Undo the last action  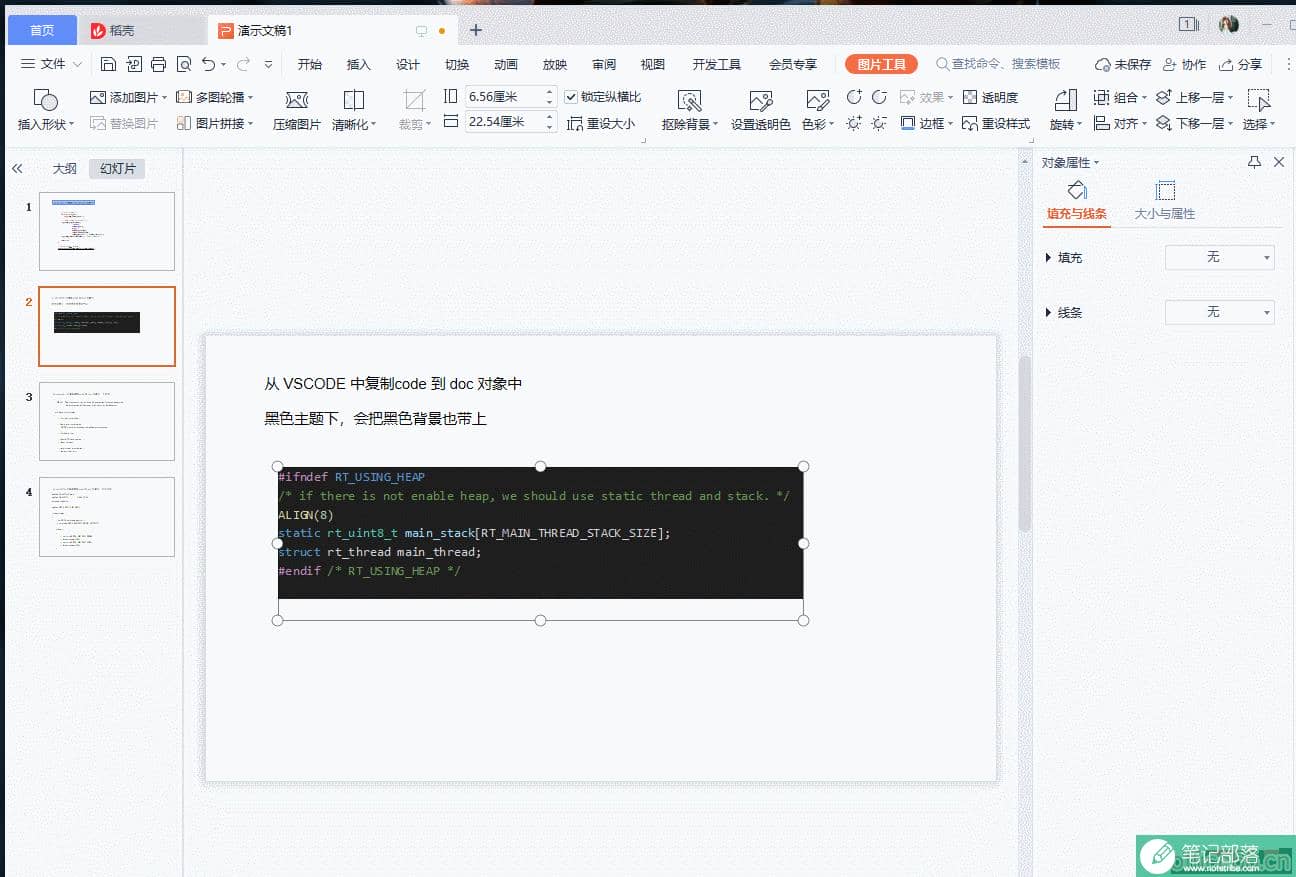pos(208,64)
